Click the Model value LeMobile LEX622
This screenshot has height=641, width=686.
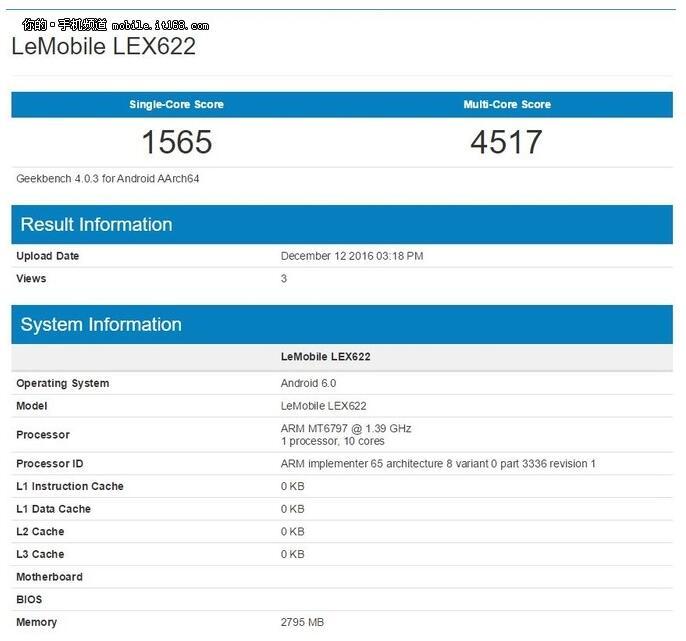coord(324,406)
